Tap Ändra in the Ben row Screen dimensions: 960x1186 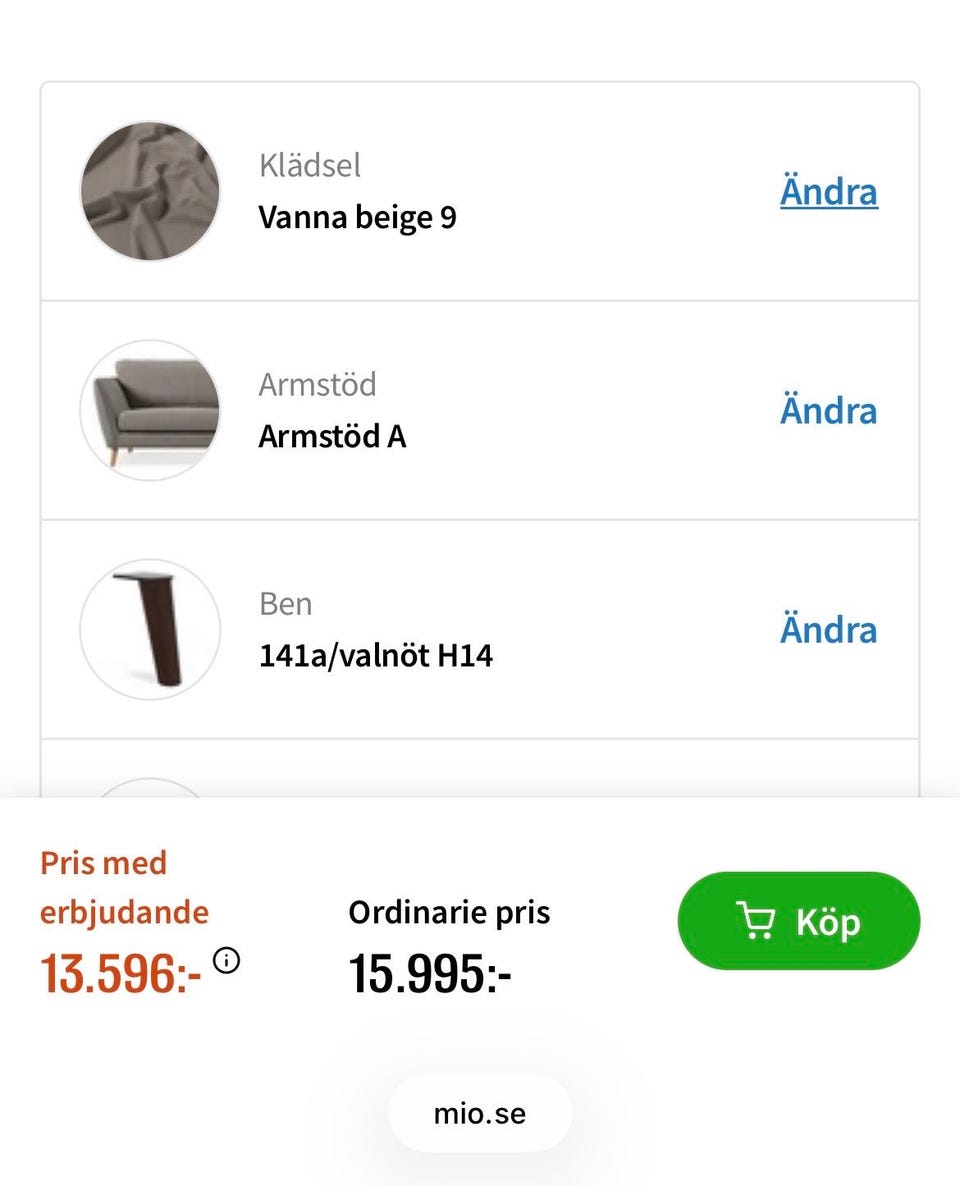[x=828, y=630]
